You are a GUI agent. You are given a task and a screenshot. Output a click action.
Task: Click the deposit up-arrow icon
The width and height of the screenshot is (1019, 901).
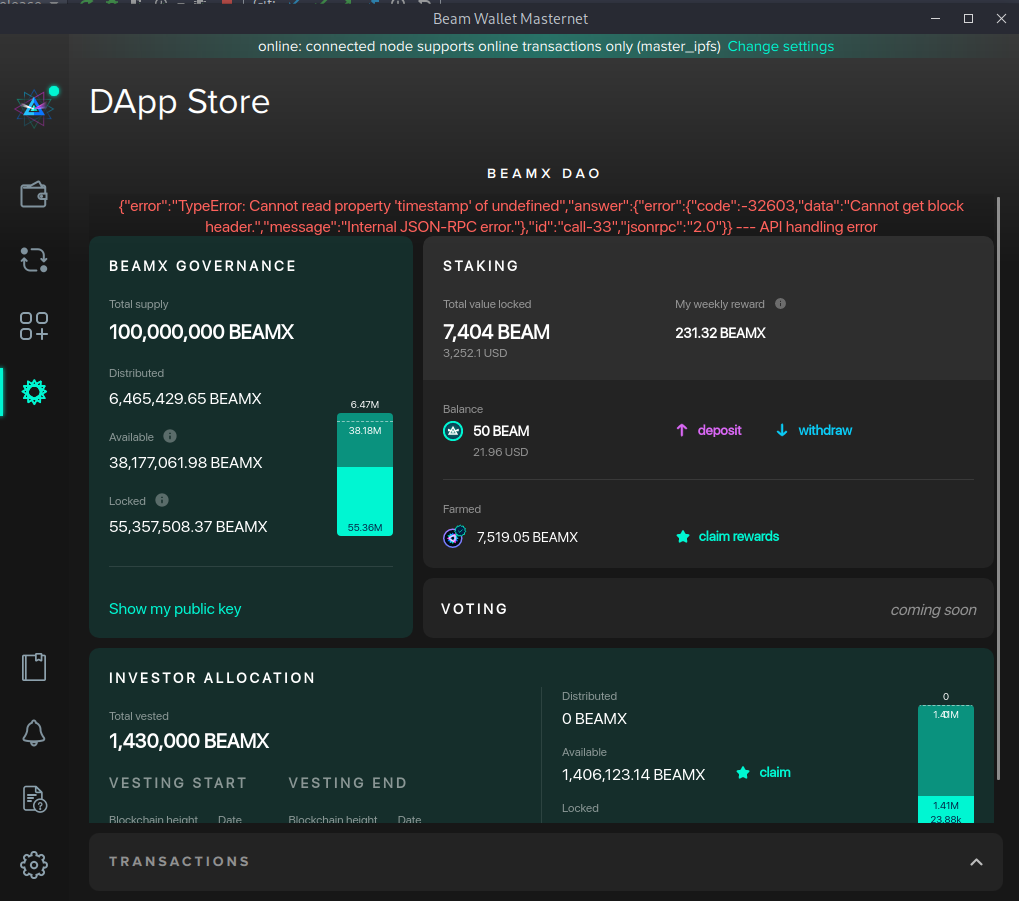[x=682, y=430]
